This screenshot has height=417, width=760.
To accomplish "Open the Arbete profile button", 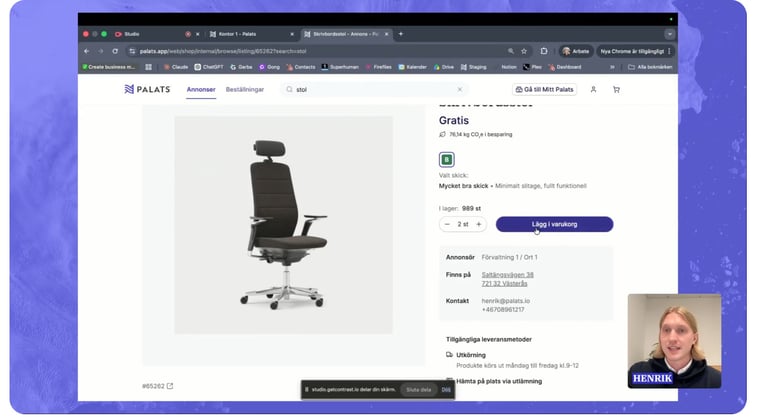I will [x=575, y=51].
